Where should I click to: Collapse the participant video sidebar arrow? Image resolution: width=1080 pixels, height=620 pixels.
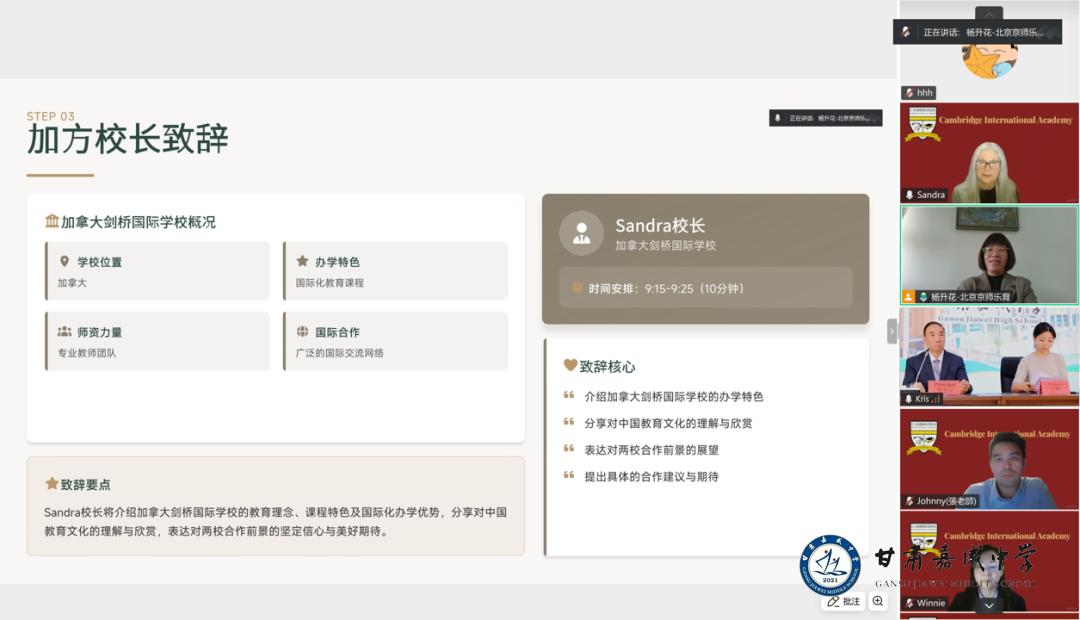coord(892,331)
